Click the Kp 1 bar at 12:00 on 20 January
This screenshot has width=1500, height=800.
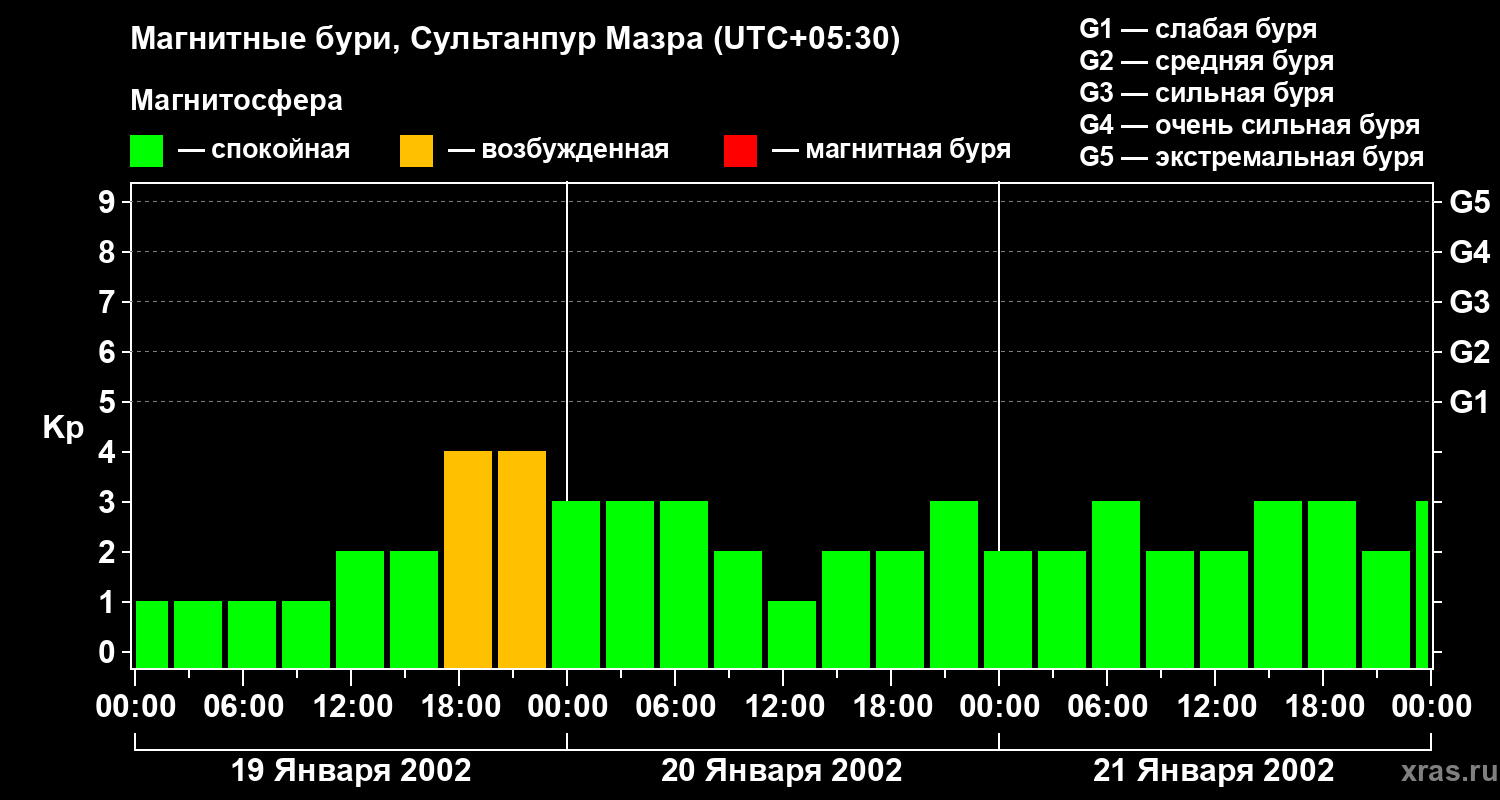792,634
